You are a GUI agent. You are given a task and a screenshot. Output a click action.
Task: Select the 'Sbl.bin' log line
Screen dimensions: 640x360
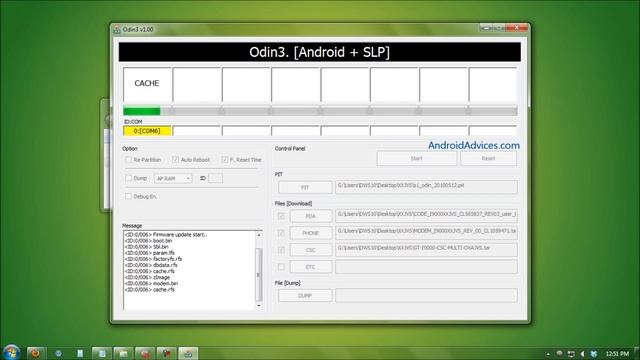point(147,247)
